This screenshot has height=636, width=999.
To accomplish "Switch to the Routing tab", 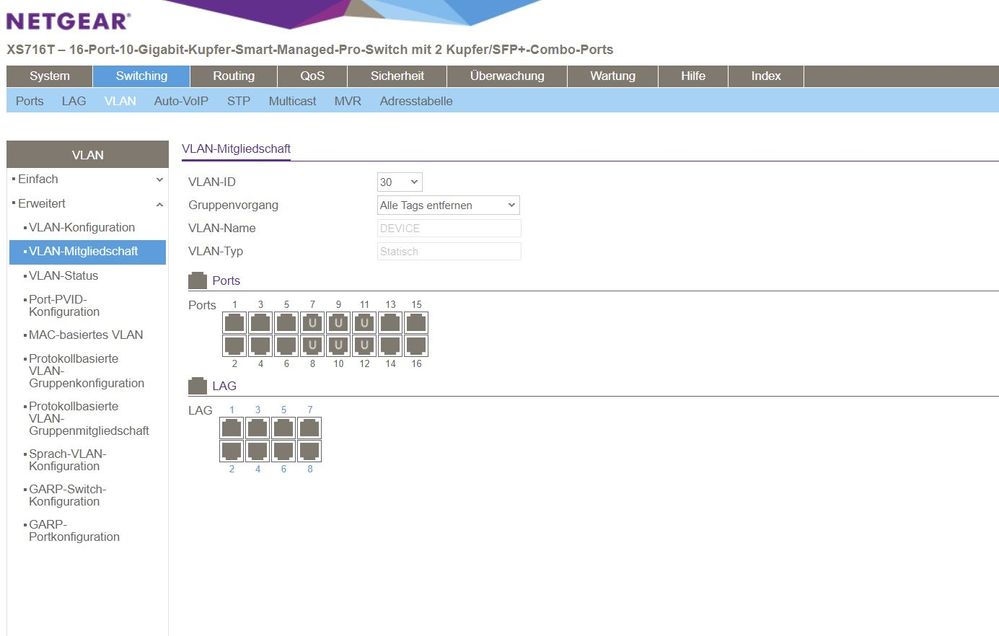I will [x=233, y=76].
